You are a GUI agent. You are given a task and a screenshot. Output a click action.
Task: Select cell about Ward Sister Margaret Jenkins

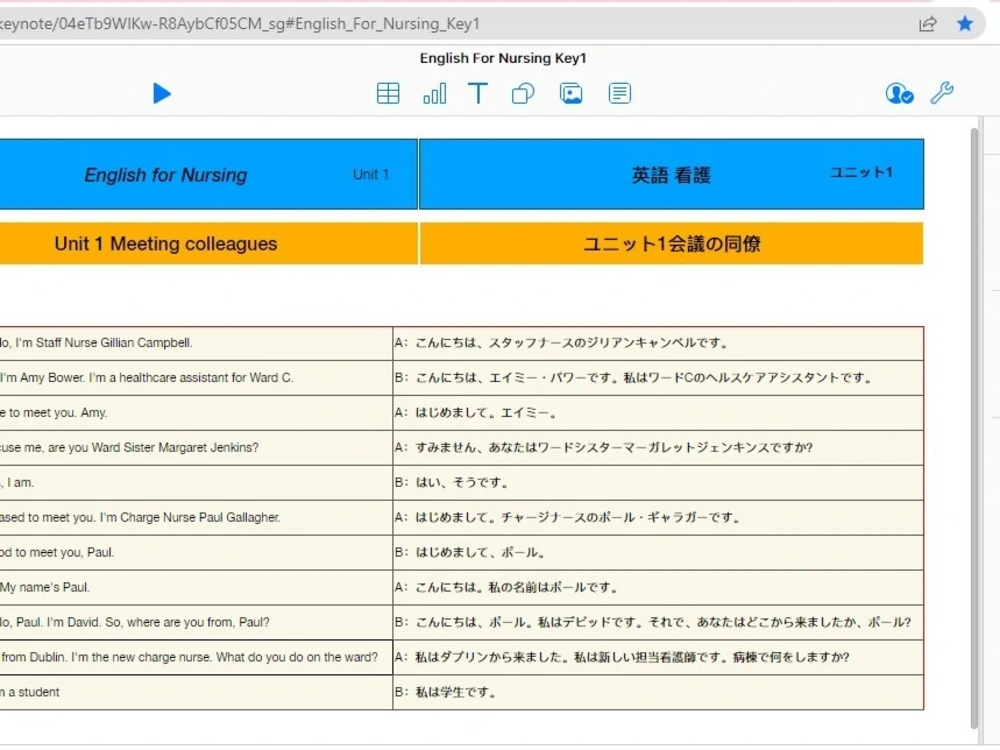pos(196,448)
